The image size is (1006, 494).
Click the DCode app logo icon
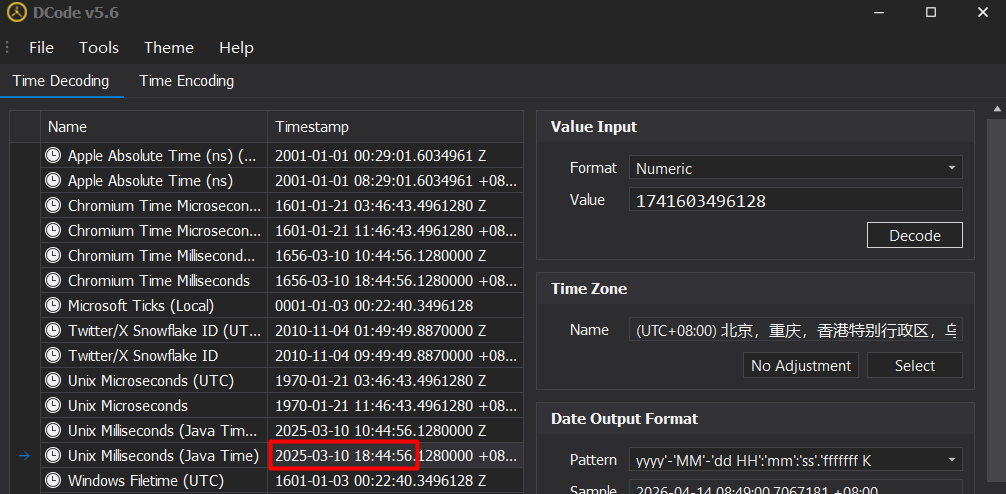point(16,13)
